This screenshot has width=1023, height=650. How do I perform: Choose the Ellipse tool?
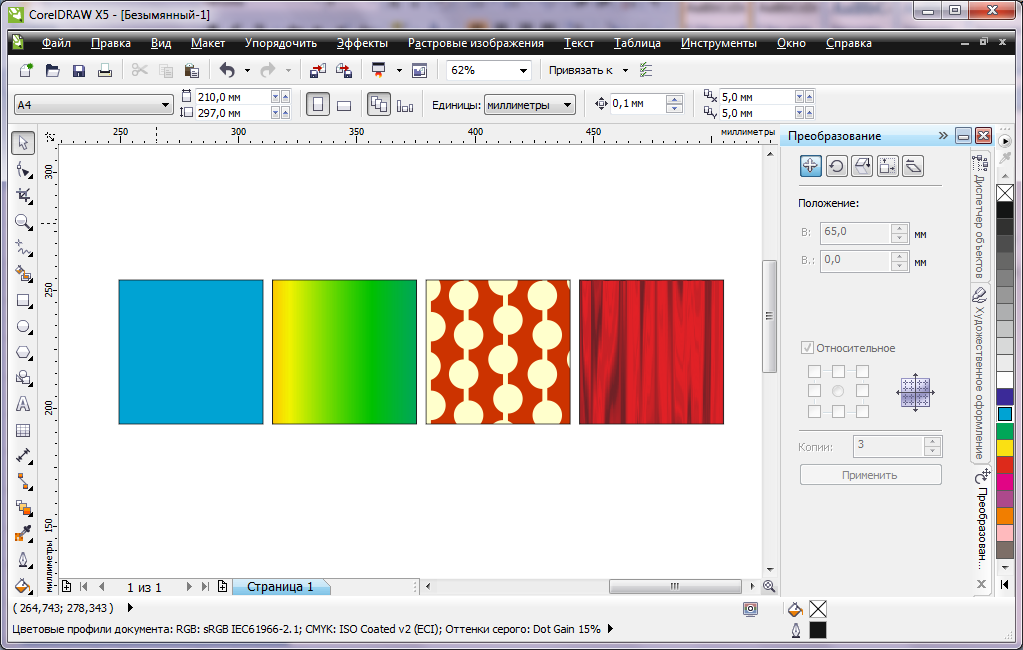coord(23,326)
